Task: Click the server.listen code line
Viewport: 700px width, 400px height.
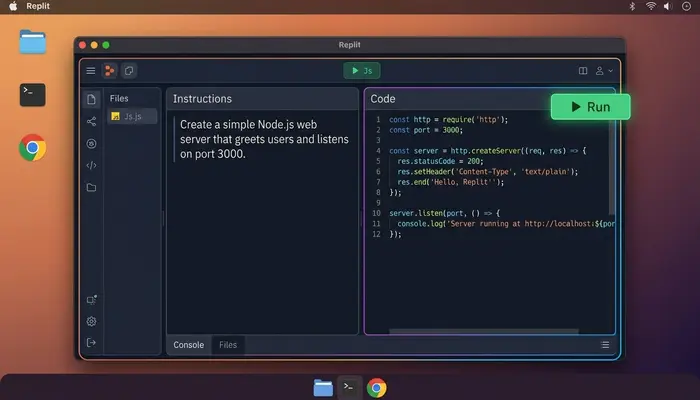Action: 445,213
